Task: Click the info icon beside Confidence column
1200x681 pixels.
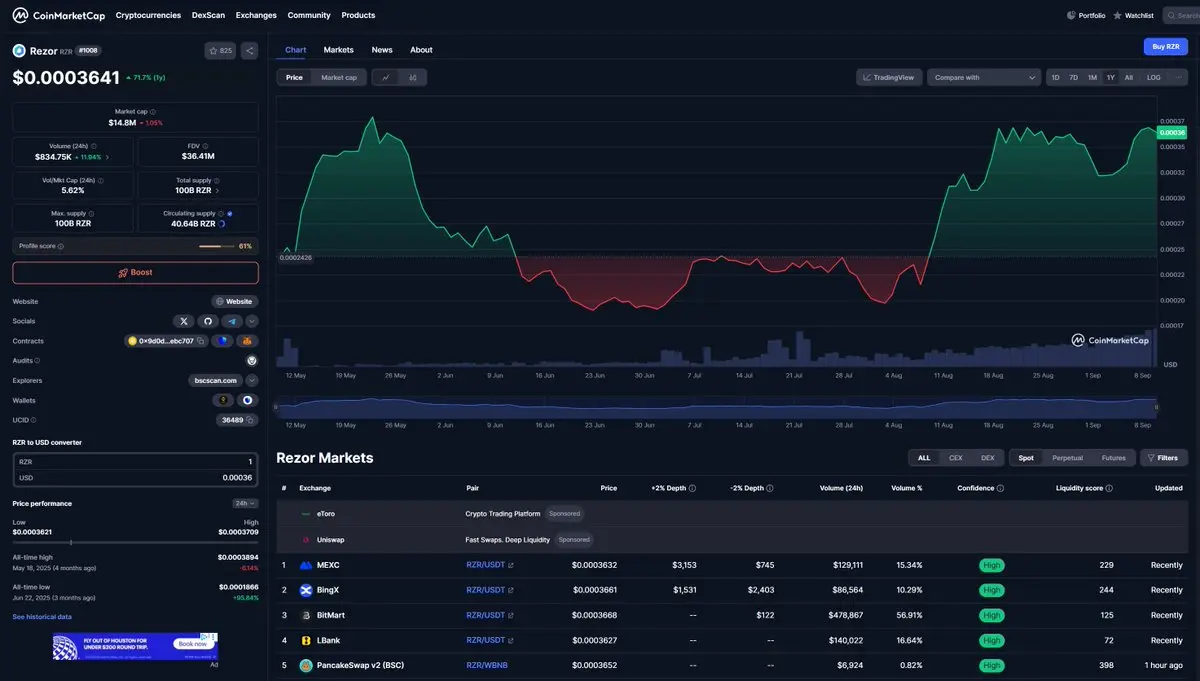Action: tap(1000, 488)
